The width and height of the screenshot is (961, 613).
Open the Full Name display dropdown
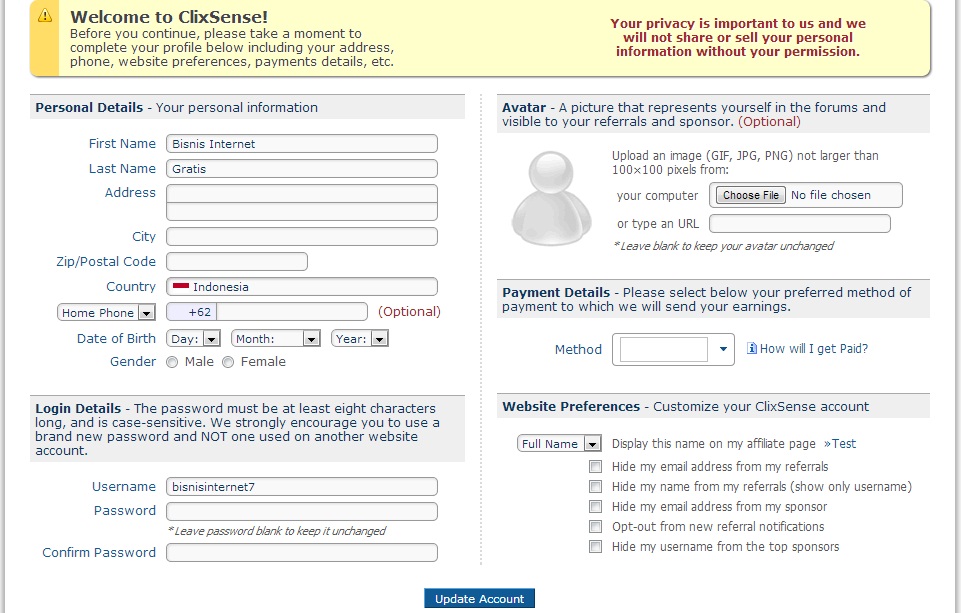pos(558,443)
